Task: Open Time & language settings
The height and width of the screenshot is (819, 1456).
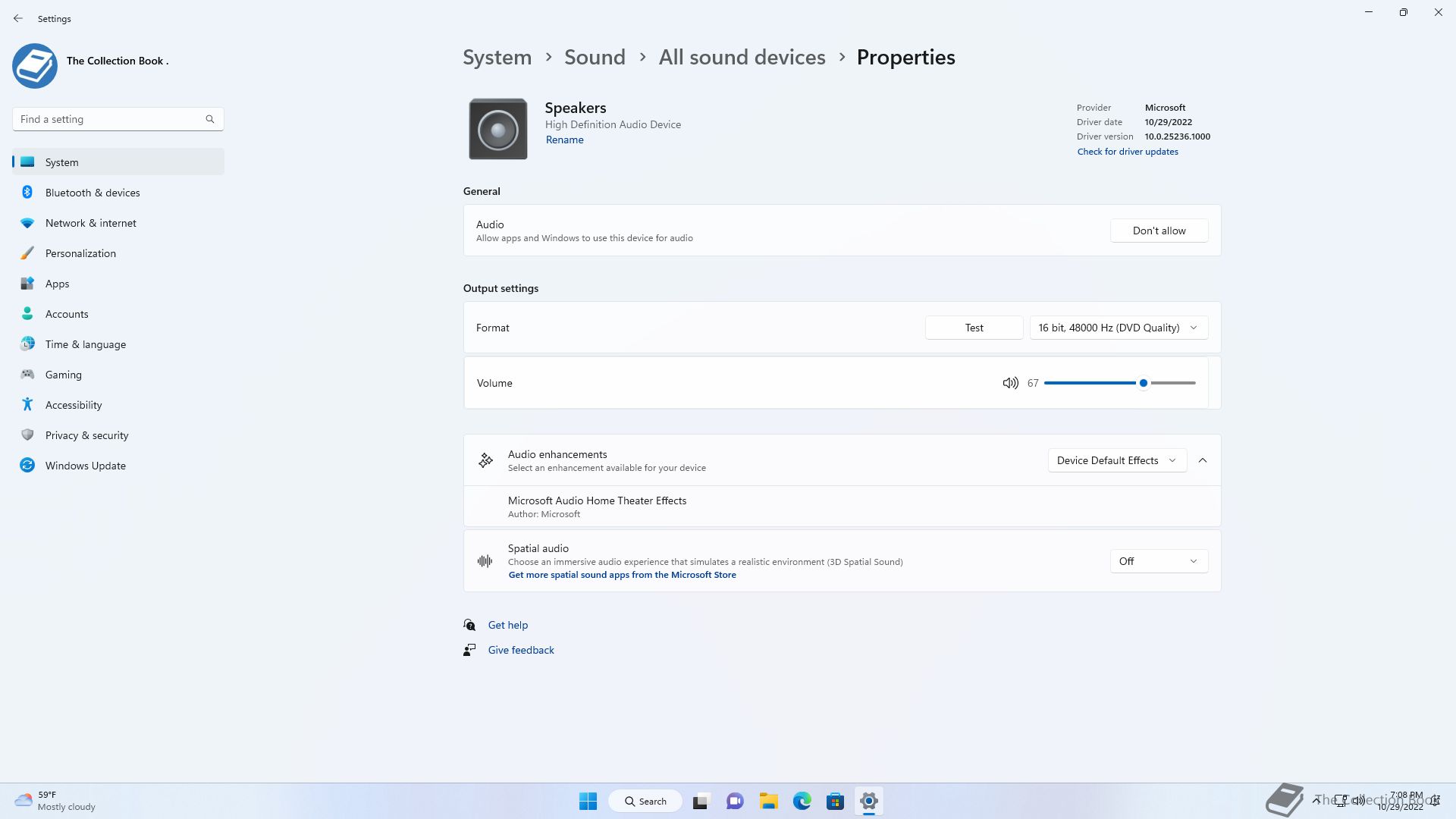Action: point(118,344)
